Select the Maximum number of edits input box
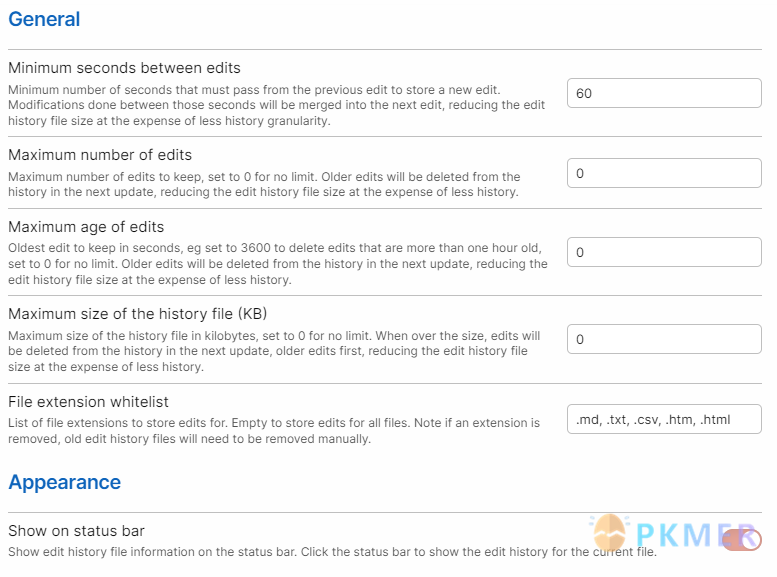Screen dimensions: 777x577 pos(664,173)
